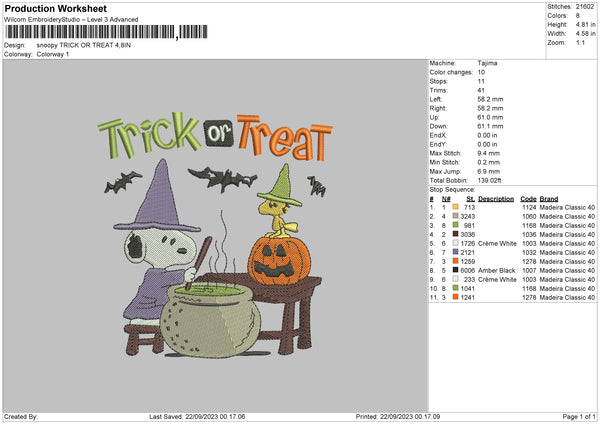Click the green swatch in stop row 3

click(455, 225)
